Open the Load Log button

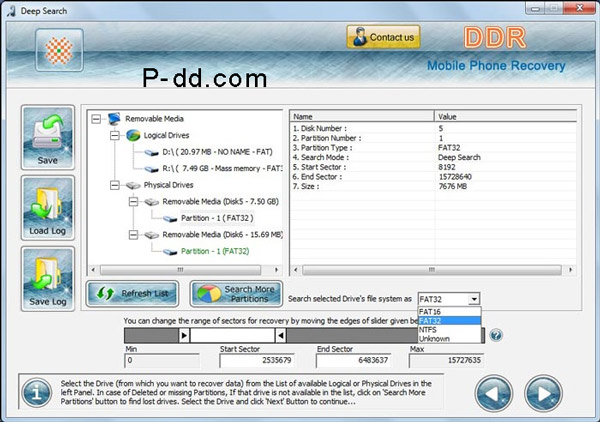(x=48, y=208)
